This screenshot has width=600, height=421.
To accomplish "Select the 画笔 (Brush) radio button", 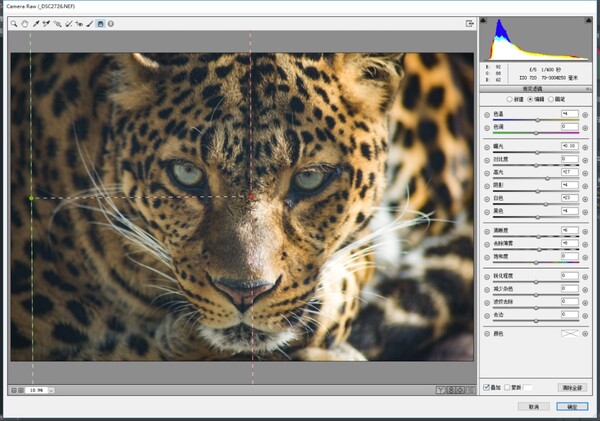I will tap(551, 99).
